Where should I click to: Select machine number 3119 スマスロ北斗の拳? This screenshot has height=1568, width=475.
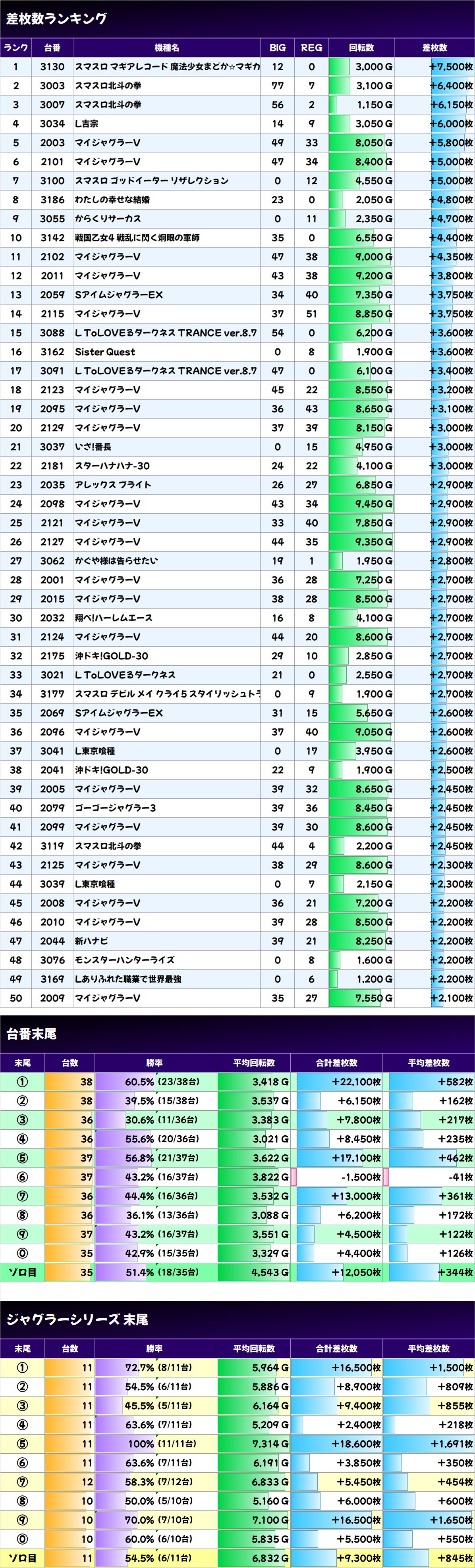click(52, 846)
